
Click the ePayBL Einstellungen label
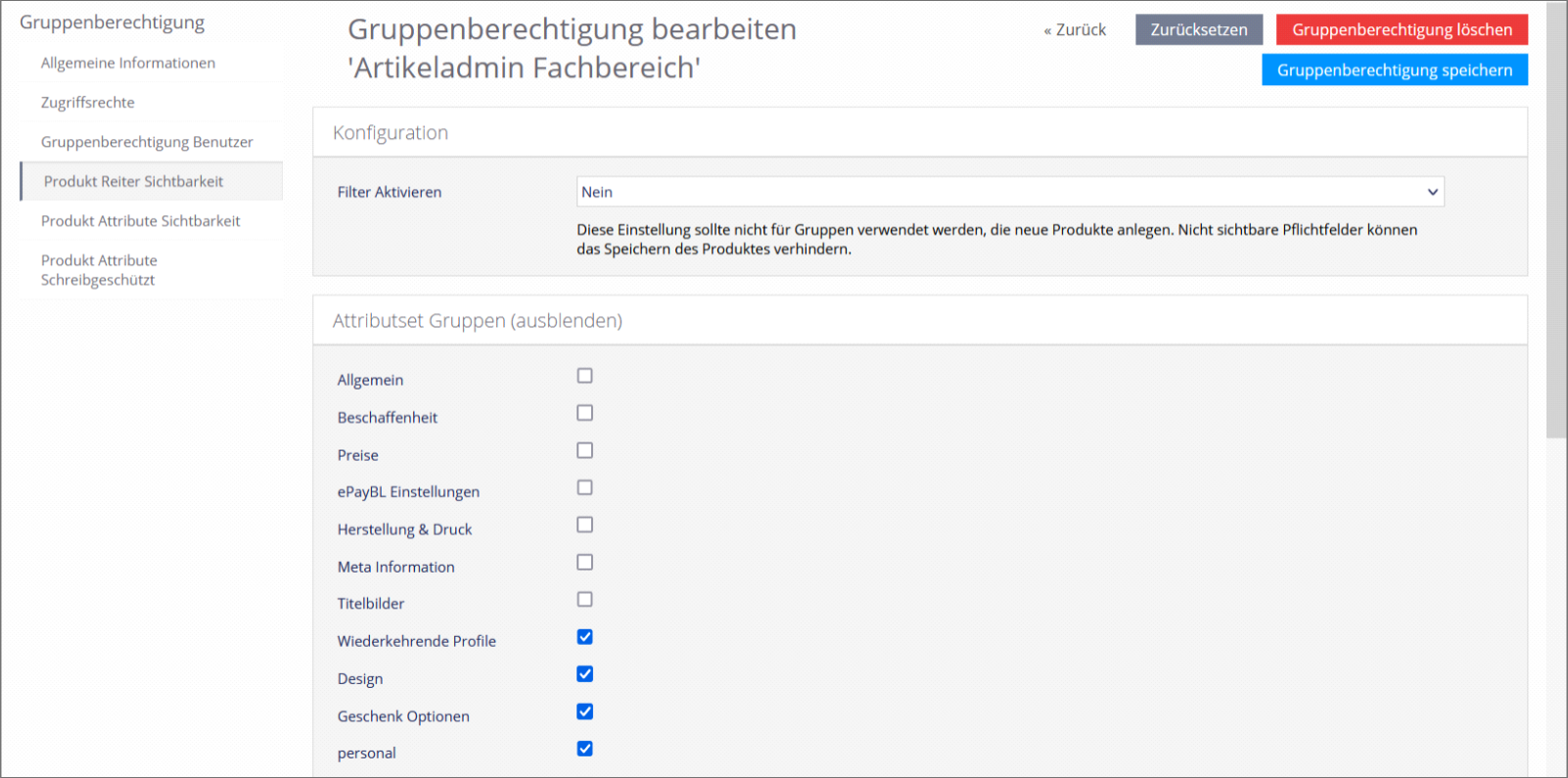coord(408,491)
